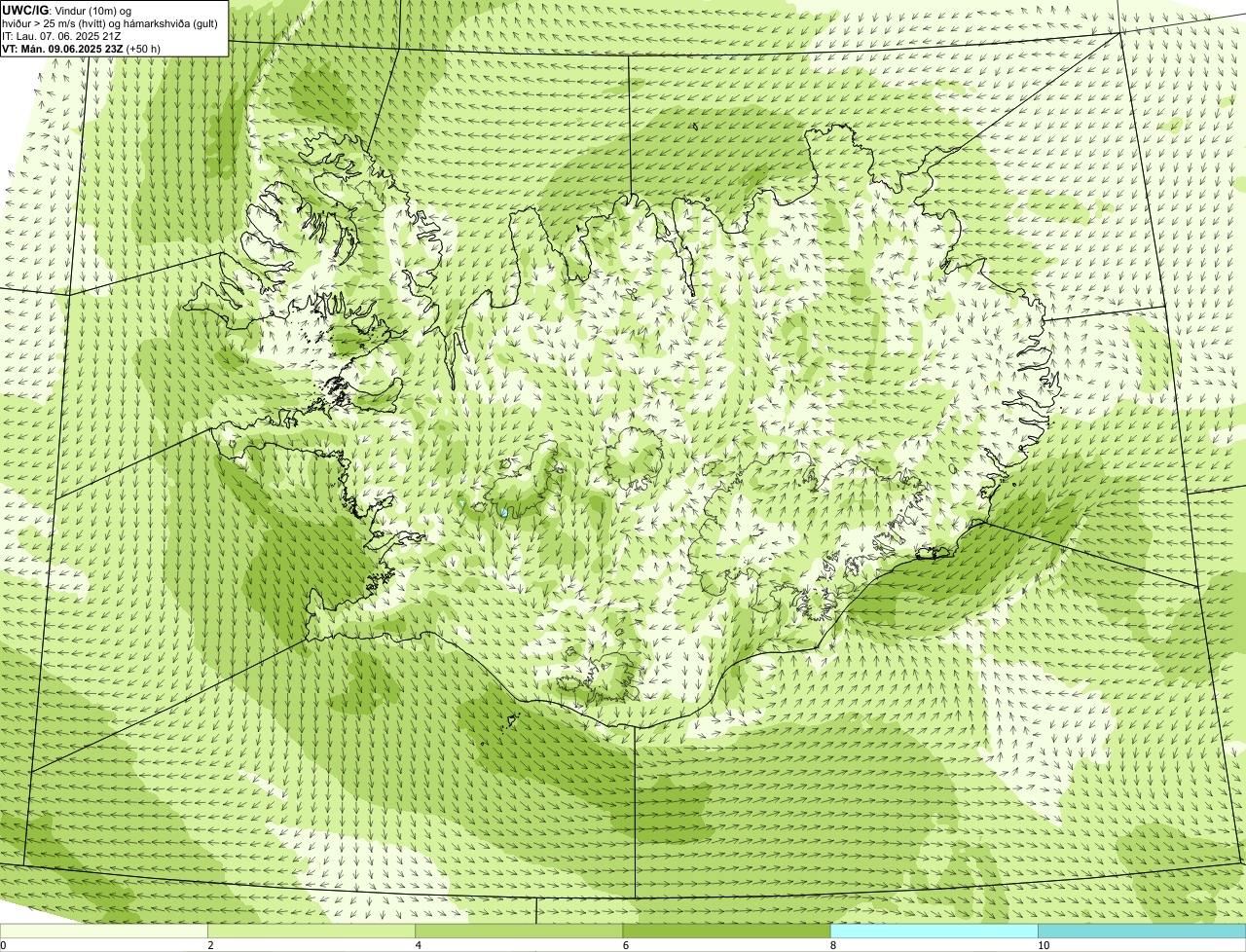Click the 'IT: Lau. 07. 06. 2025 21Z' line

[62, 36]
